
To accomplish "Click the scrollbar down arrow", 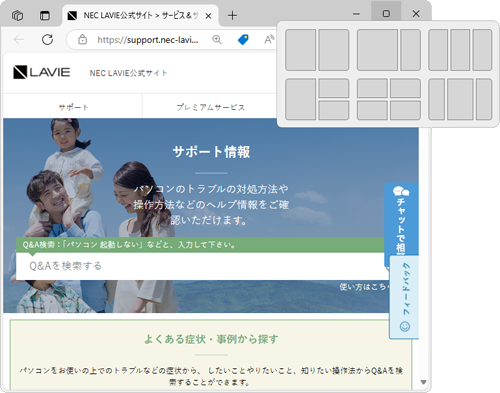I will (423, 382).
